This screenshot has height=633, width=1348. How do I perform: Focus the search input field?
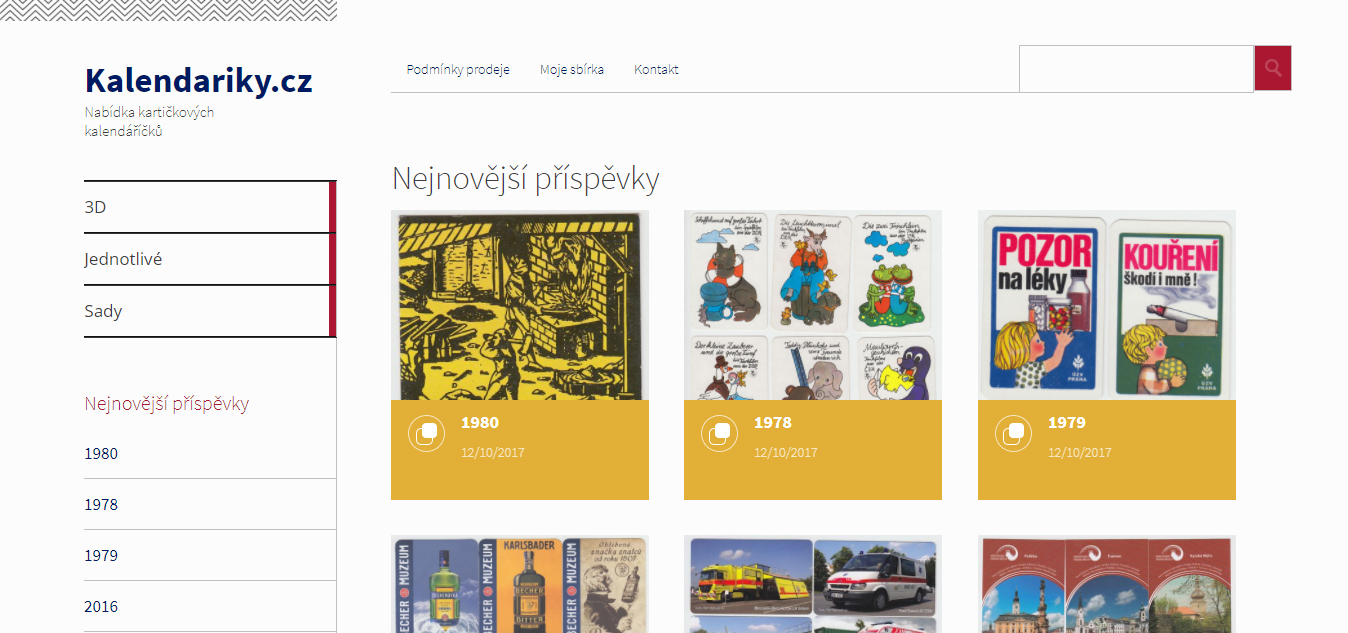pyautogui.click(x=1136, y=69)
